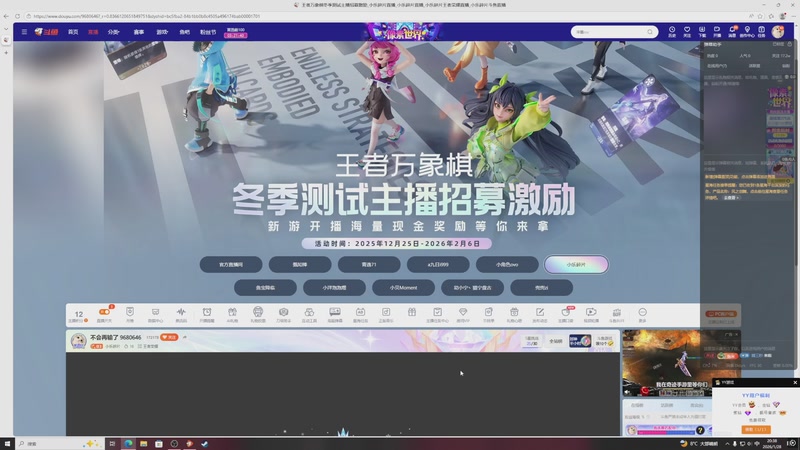Screen dimensions: 800x450
Task: Open the 关注 heart icon in header
Action: 687,32
